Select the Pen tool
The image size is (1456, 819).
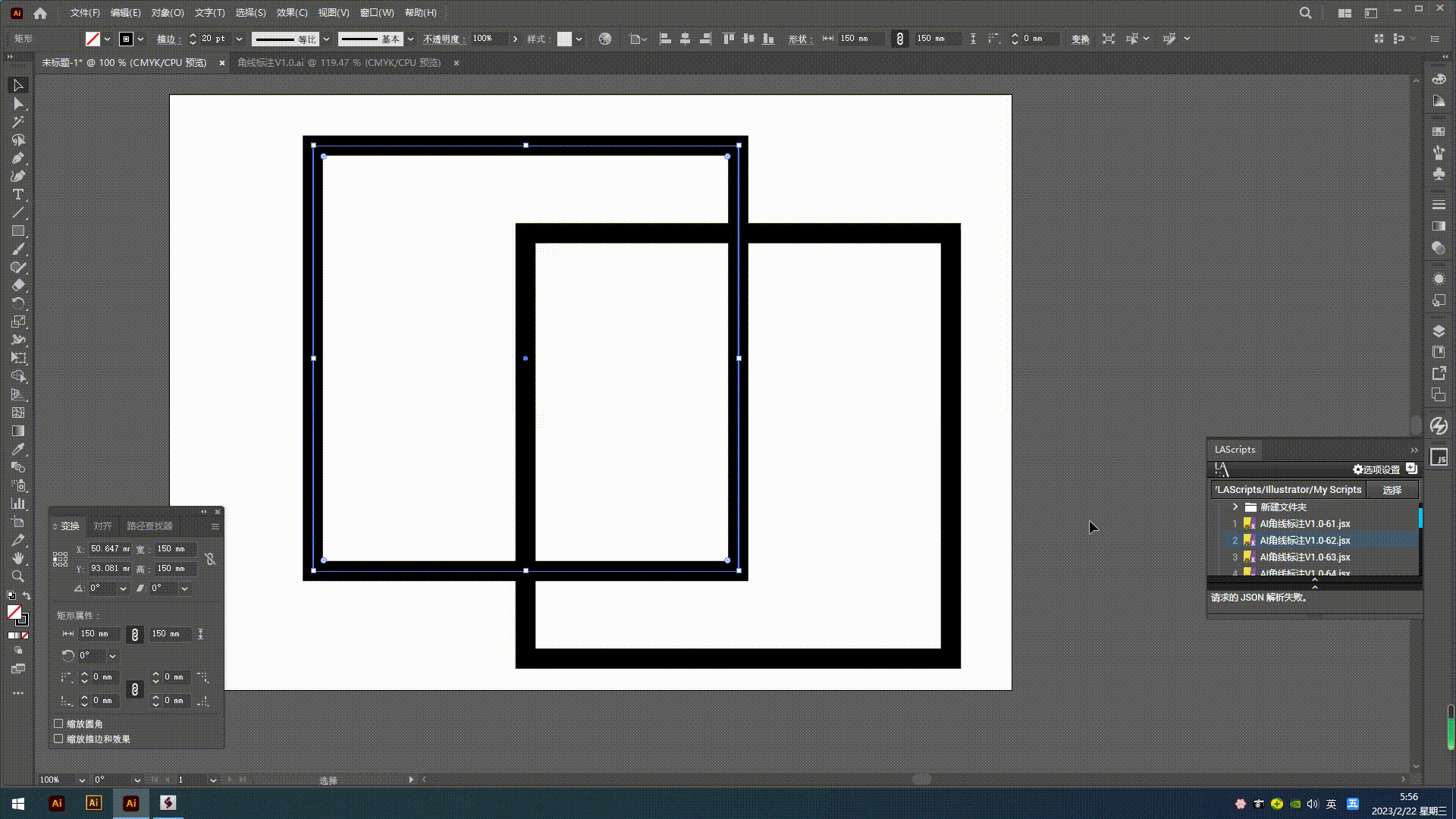pos(18,158)
